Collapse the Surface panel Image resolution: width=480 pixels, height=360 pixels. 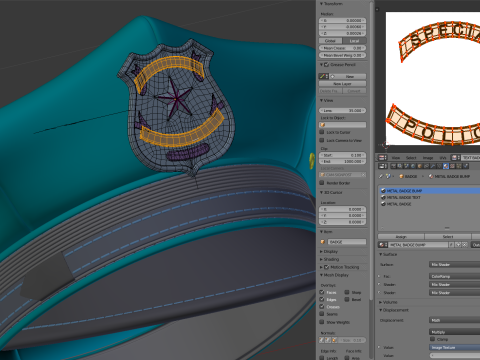tap(381, 254)
